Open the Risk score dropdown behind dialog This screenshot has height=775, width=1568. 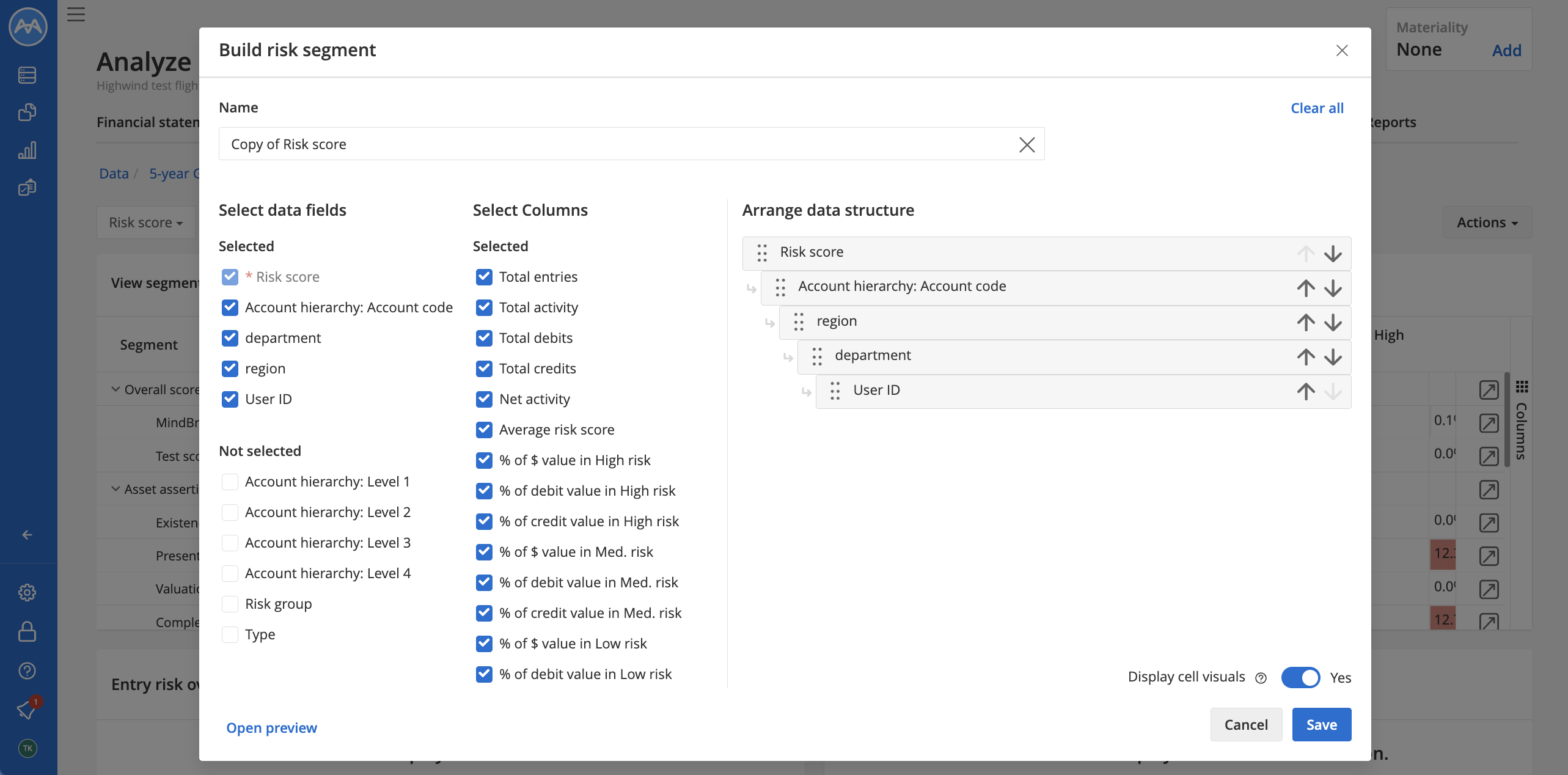[146, 222]
